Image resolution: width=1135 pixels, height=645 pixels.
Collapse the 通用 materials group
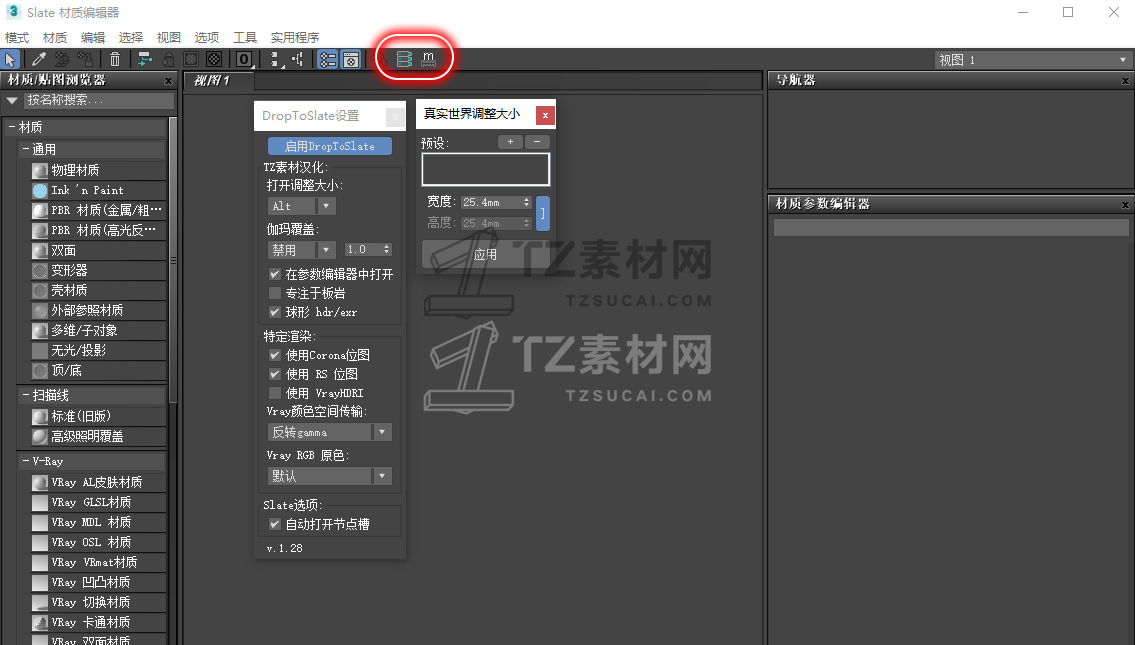point(26,149)
